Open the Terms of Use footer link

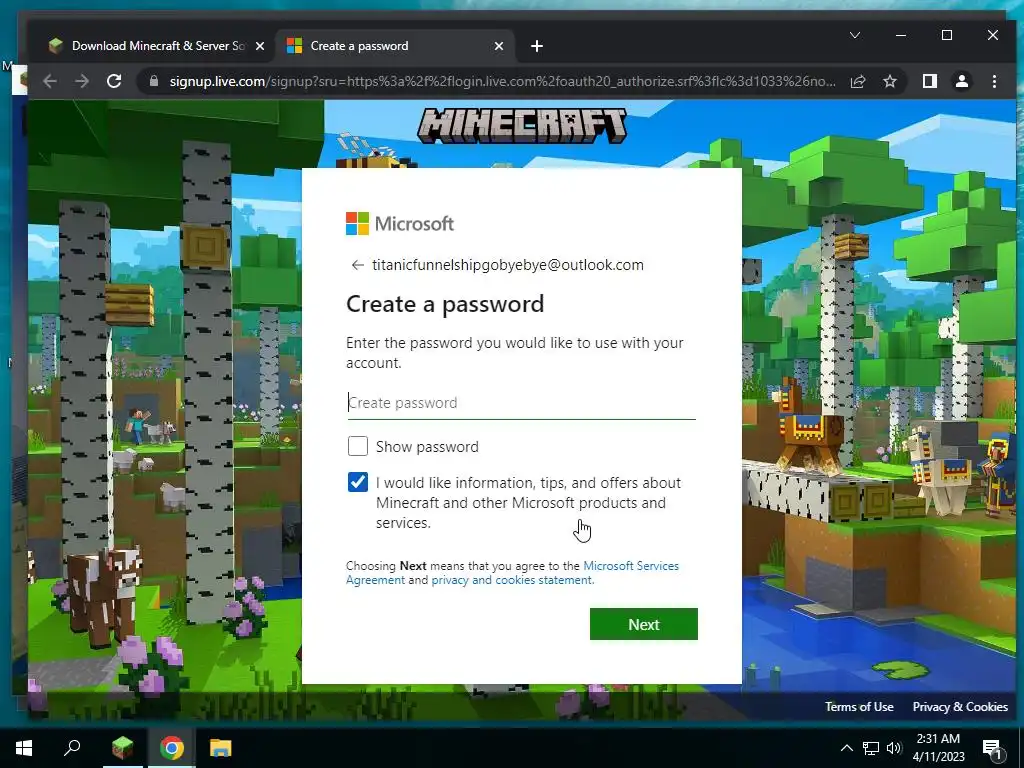(x=859, y=707)
